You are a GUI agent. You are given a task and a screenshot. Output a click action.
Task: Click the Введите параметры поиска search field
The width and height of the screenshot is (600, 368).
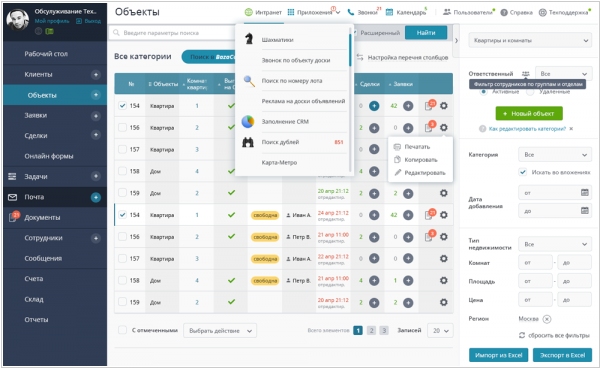(x=172, y=33)
